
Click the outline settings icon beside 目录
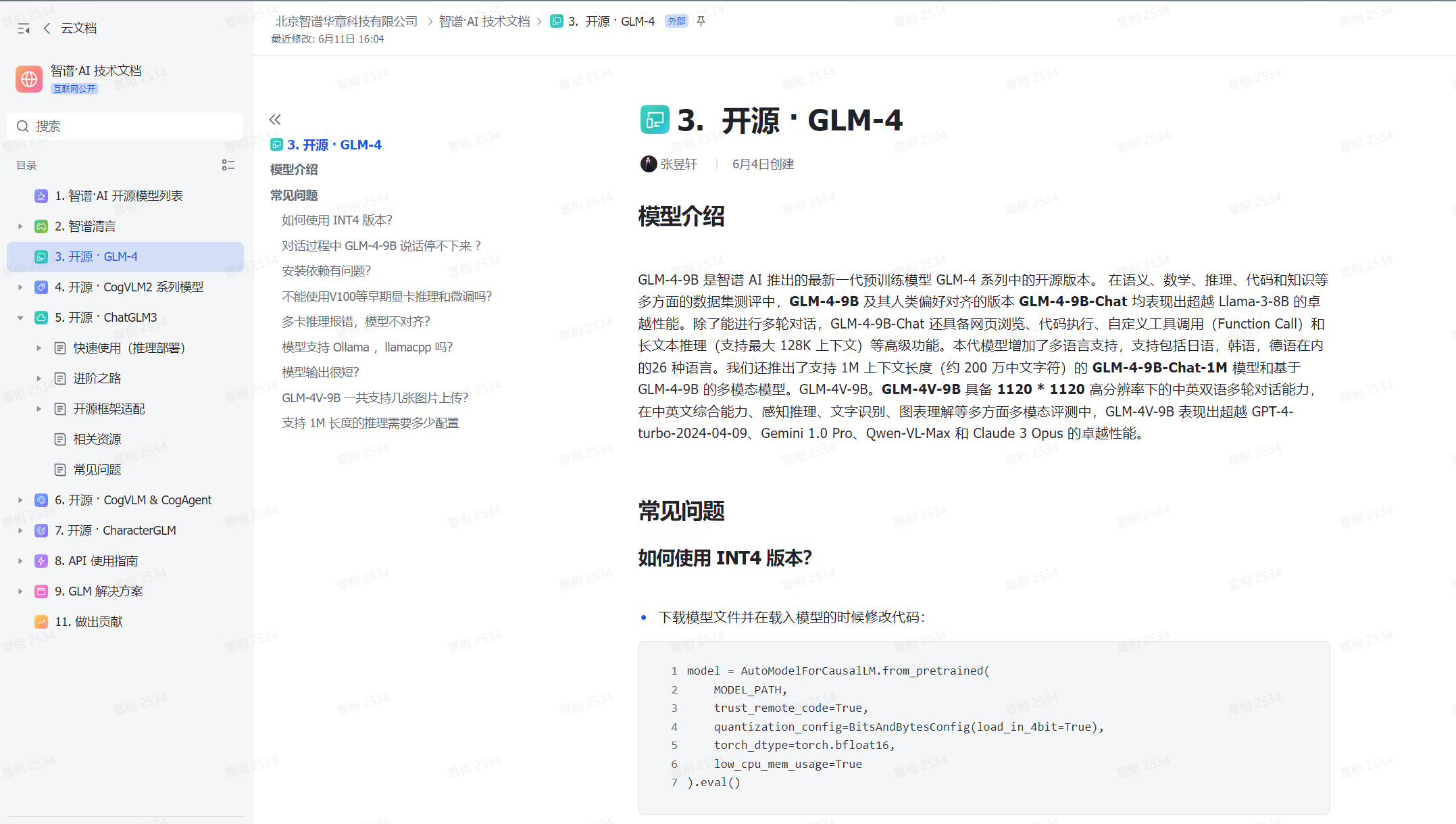[228, 165]
